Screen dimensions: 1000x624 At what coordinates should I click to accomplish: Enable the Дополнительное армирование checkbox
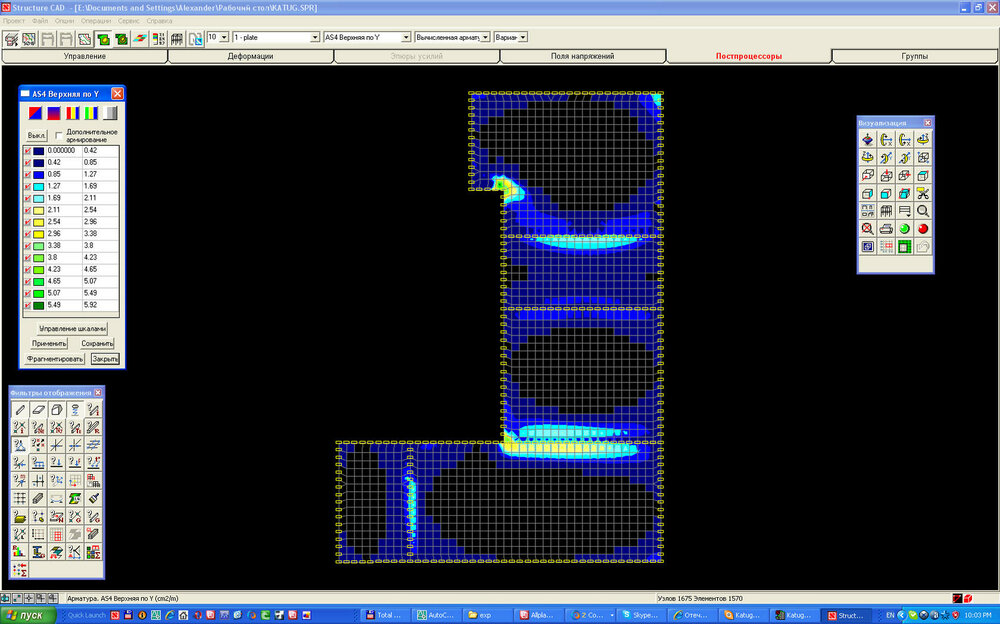60,135
